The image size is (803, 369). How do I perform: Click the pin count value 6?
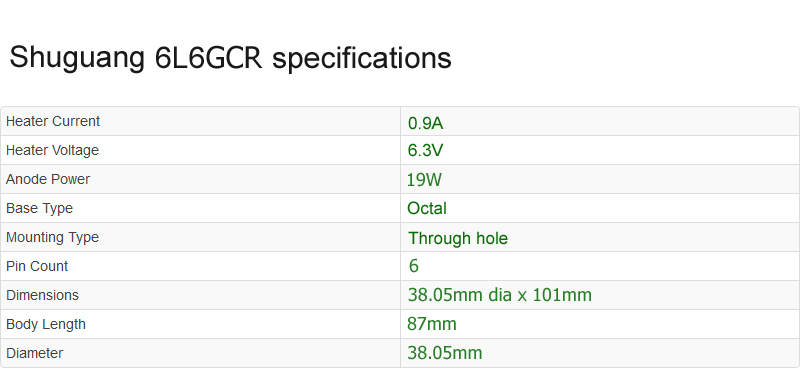(x=414, y=266)
